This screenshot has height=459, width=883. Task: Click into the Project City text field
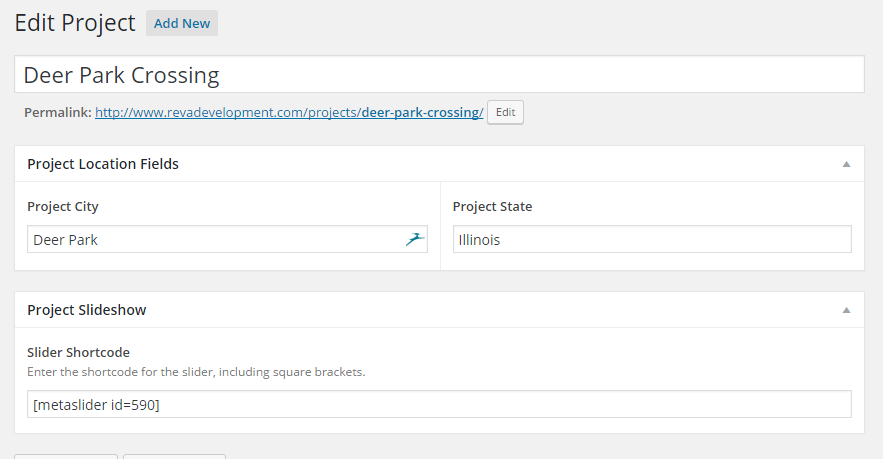click(228, 239)
